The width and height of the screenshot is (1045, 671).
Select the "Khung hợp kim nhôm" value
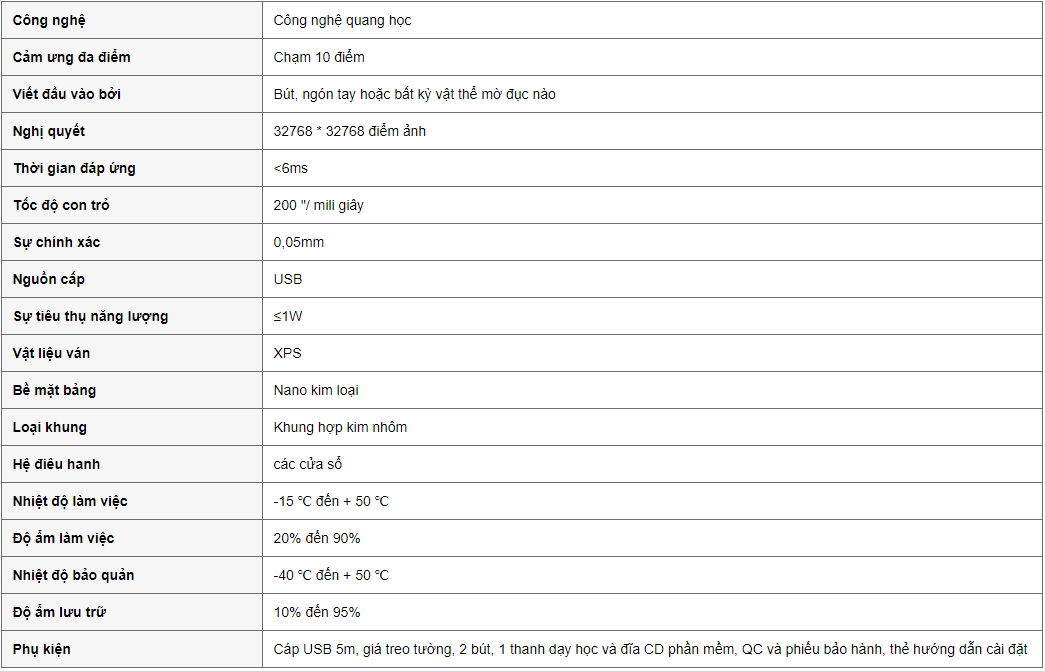340,427
